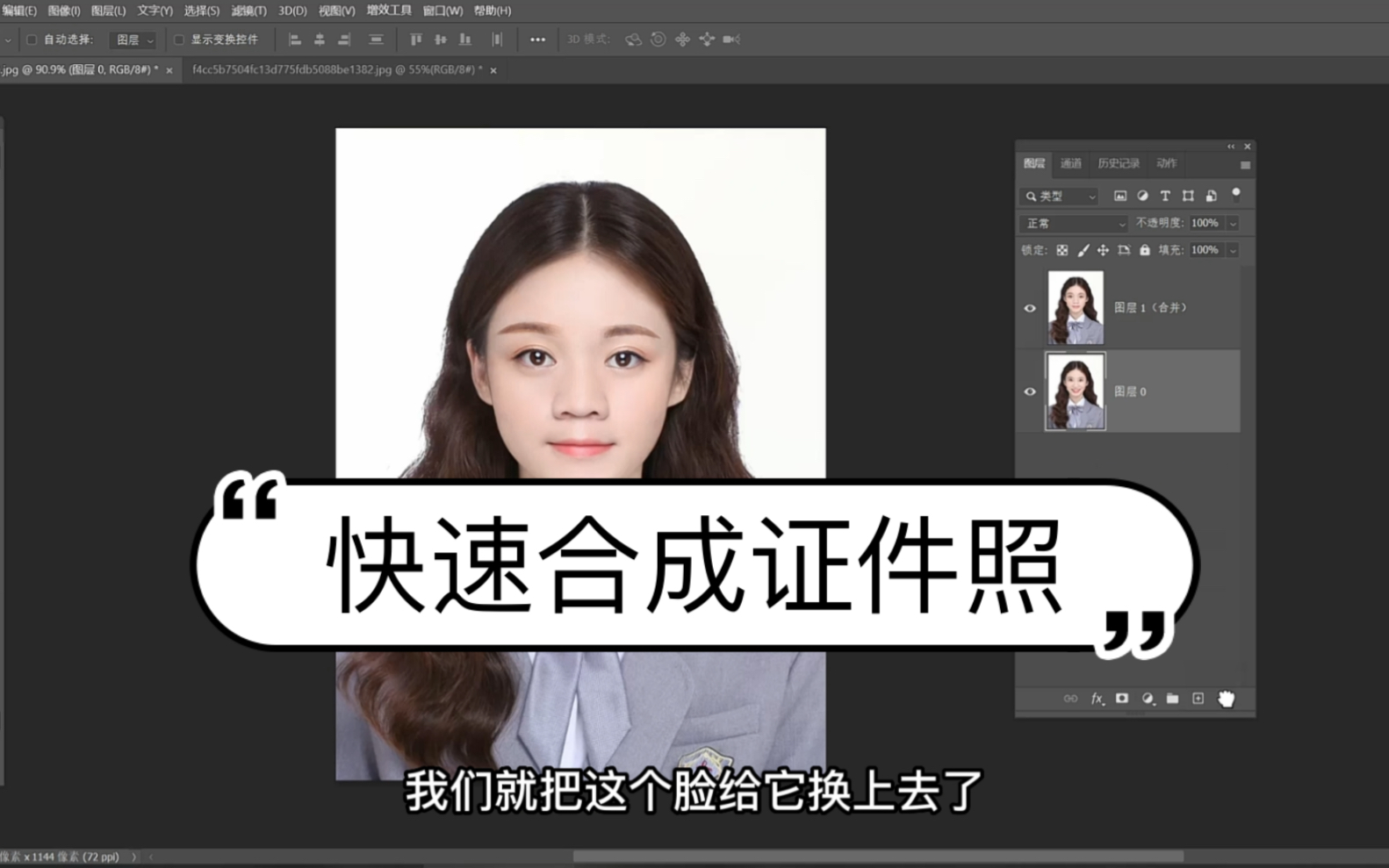Image resolution: width=1389 pixels, height=868 pixels.
Task: Click the align horizontal centers icon
Action: (x=320, y=39)
